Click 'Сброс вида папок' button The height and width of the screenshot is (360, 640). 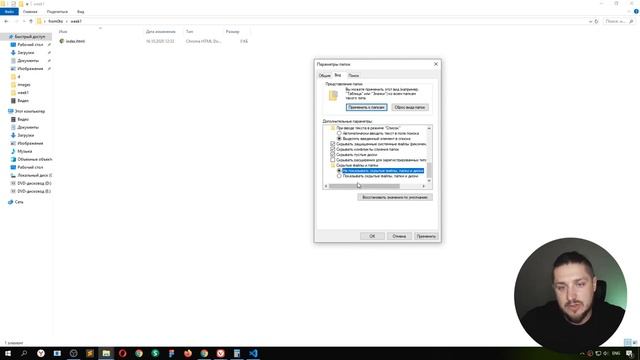410,107
